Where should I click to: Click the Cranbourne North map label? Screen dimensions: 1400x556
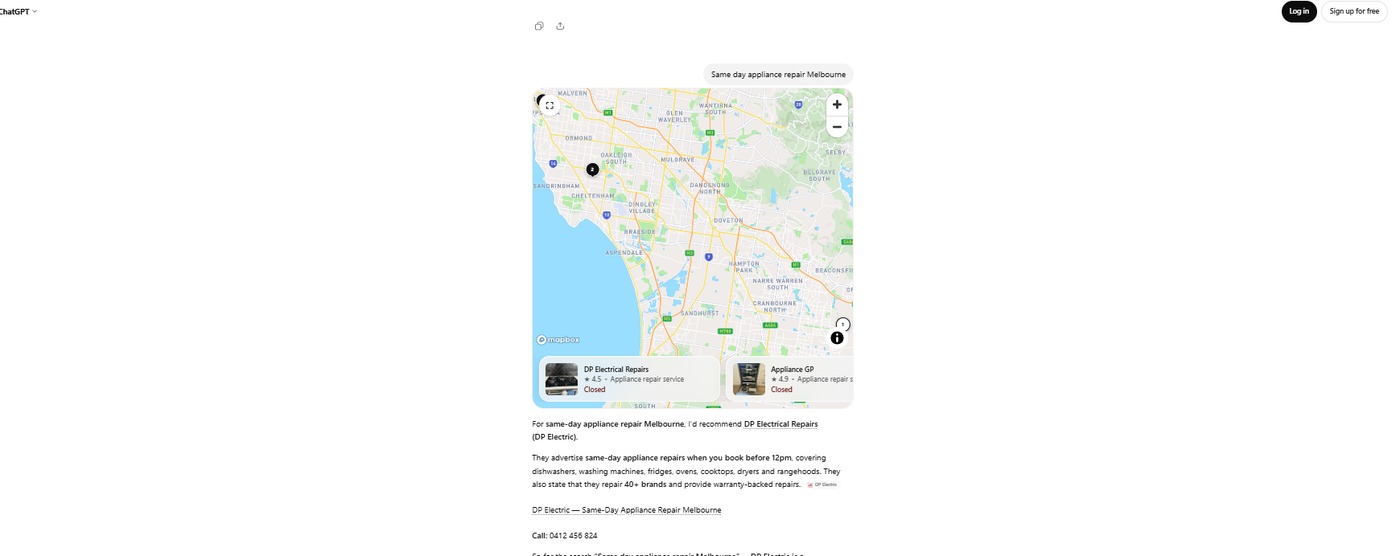point(772,305)
